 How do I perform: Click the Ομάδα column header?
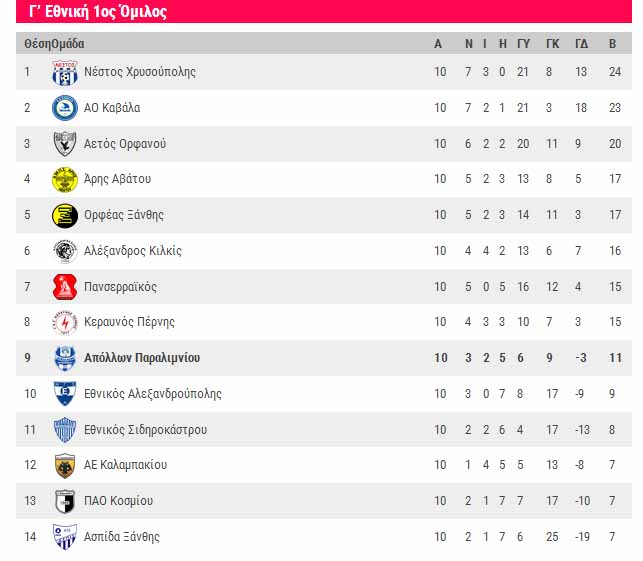click(68, 43)
